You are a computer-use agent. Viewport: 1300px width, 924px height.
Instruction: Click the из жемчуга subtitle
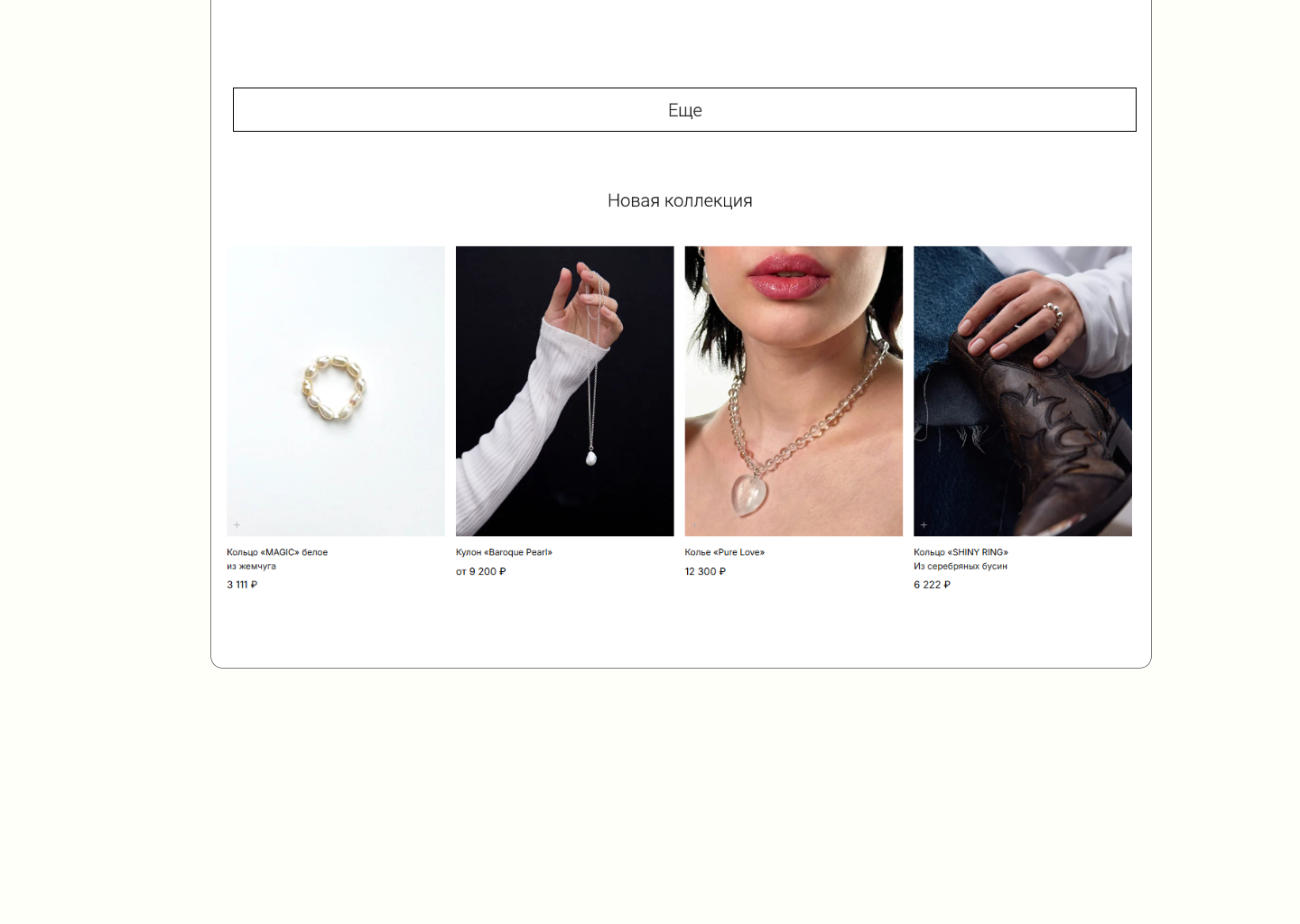(x=251, y=567)
